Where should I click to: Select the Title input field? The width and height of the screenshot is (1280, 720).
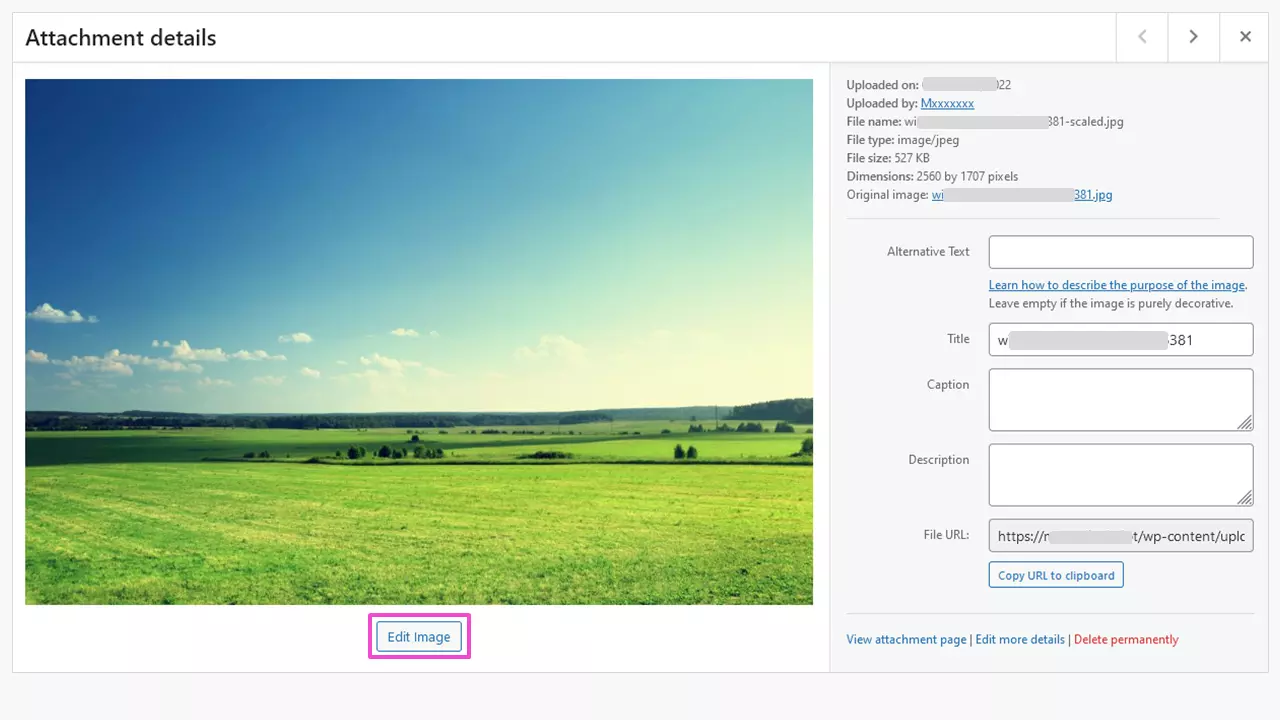point(1120,339)
